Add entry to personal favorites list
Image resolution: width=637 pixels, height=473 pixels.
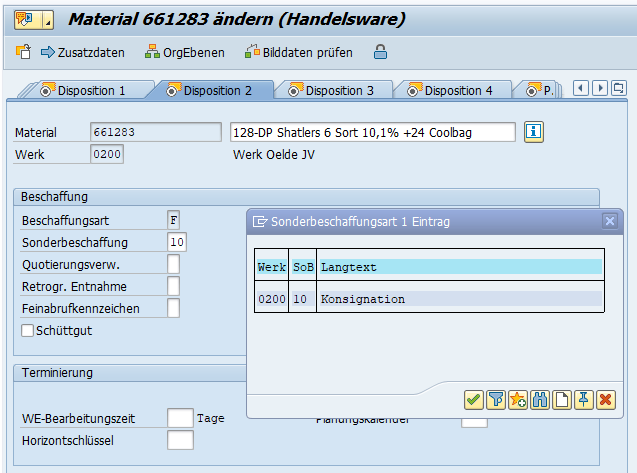coord(518,400)
